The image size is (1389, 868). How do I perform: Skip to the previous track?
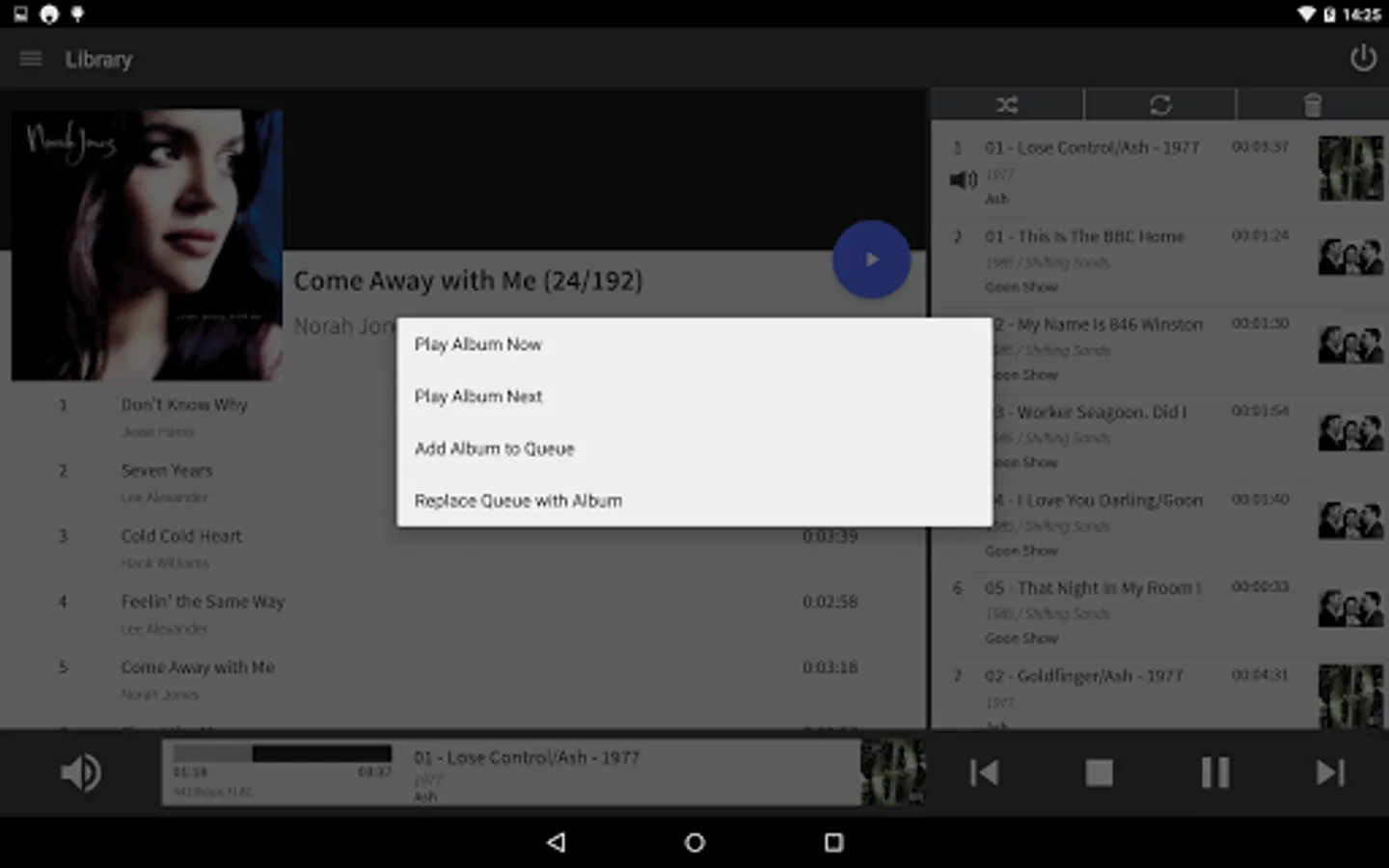pyautogui.click(x=984, y=773)
